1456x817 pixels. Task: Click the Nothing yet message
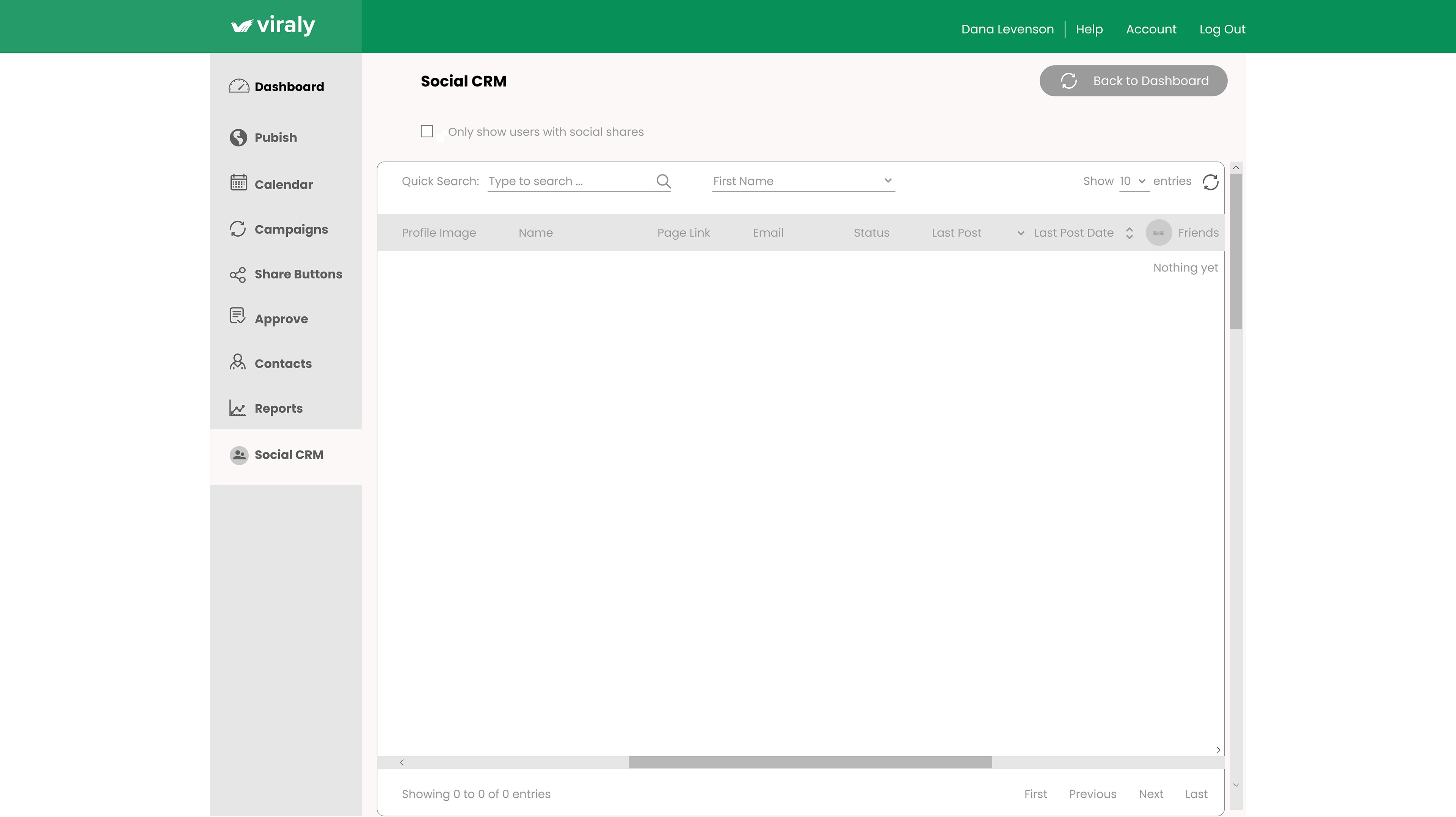click(1185, 268)
